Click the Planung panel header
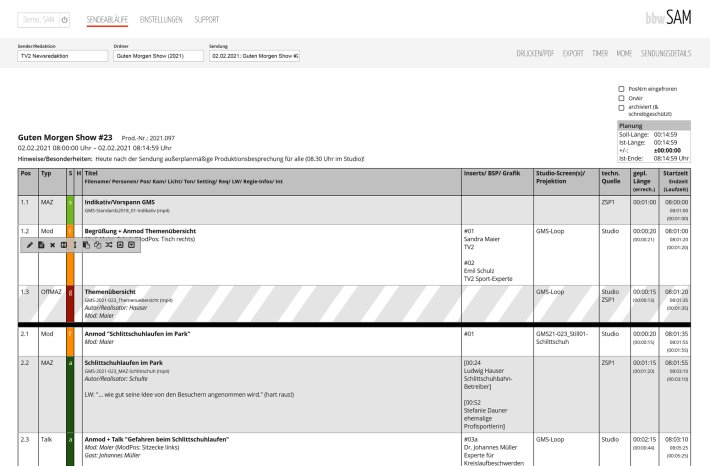The height and width of the screenshot is (466, 710). click(x=654, y=125)
